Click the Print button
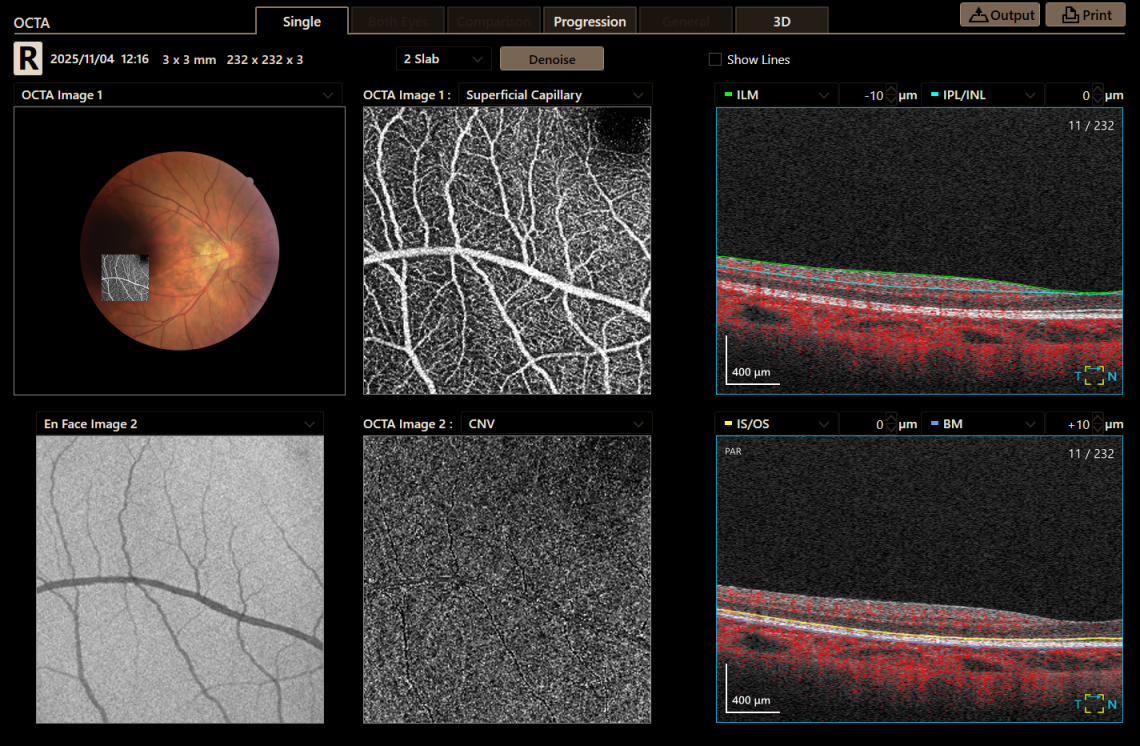1140x746 pixels. (x=1085, y=15)
